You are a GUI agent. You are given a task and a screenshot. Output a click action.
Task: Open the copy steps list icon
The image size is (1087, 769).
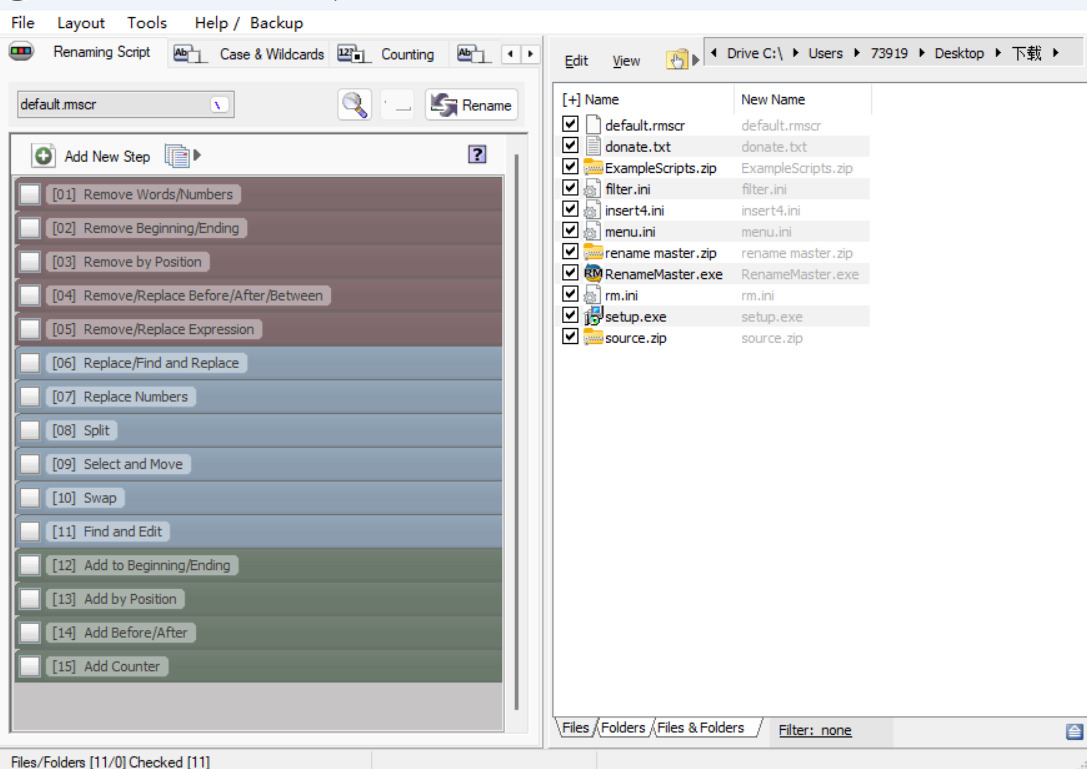point(177,155)
